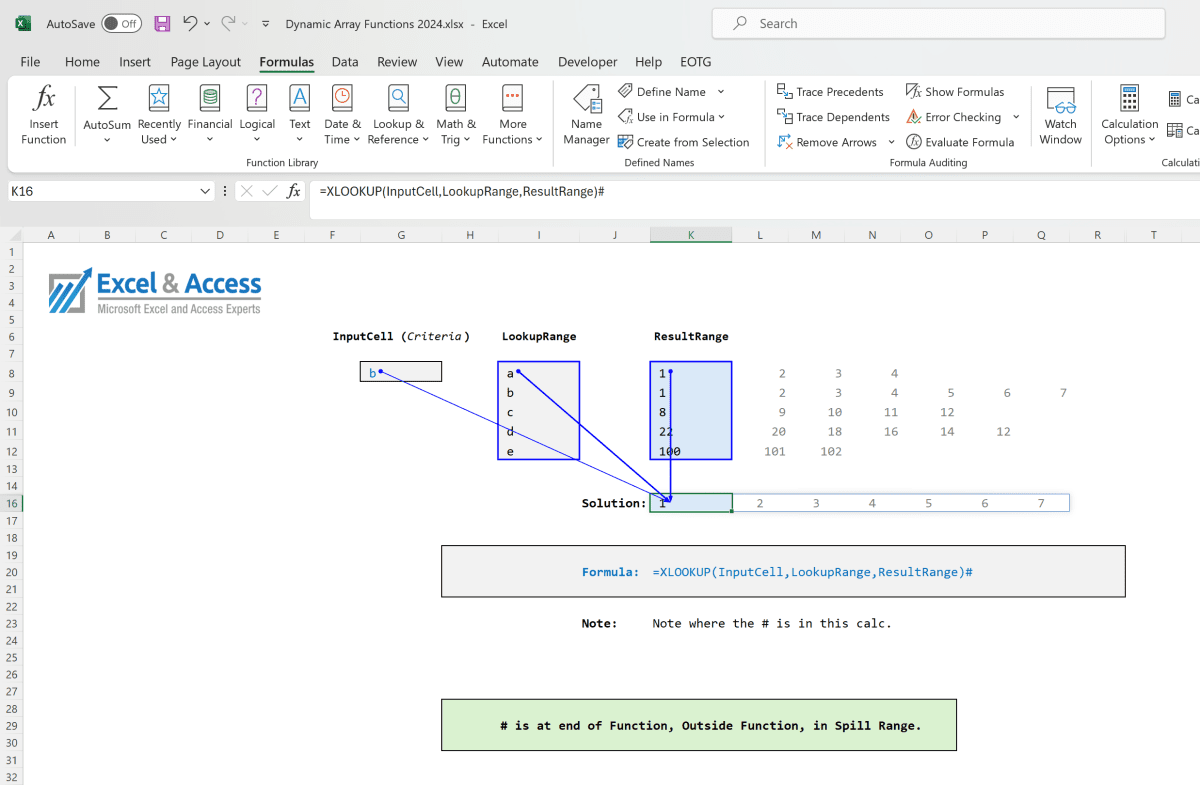Click the Error Checking toggle
The height and width of the screenshot is (785, 1200).
(956, 116)
